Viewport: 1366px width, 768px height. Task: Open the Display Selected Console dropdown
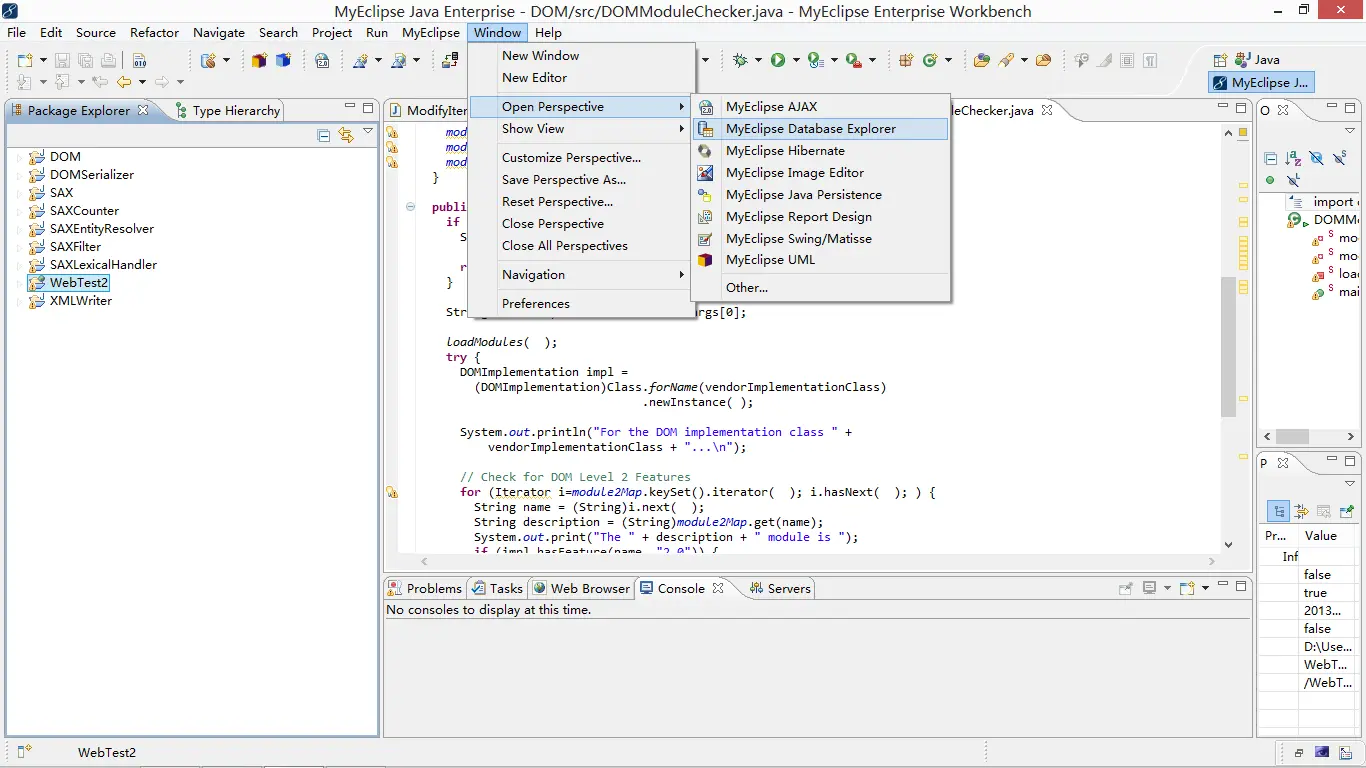point(1167,588)
